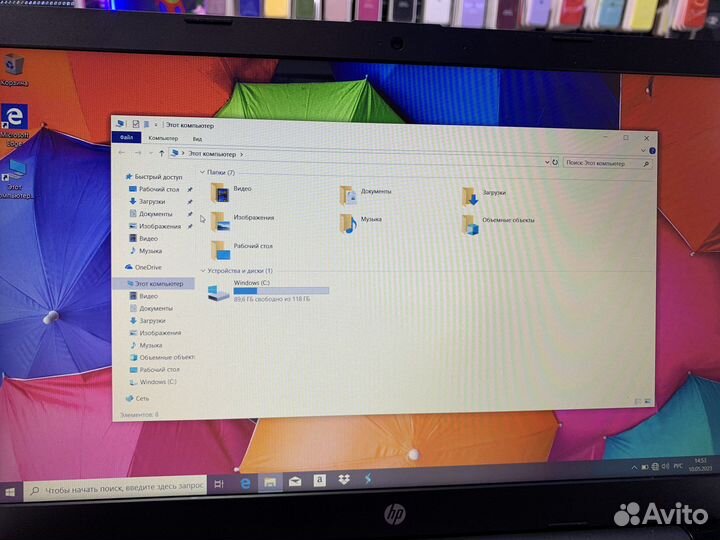Screen dimensions: 720x540
Task: Open the Файл ribbon tab
Action: pos(127,137)
